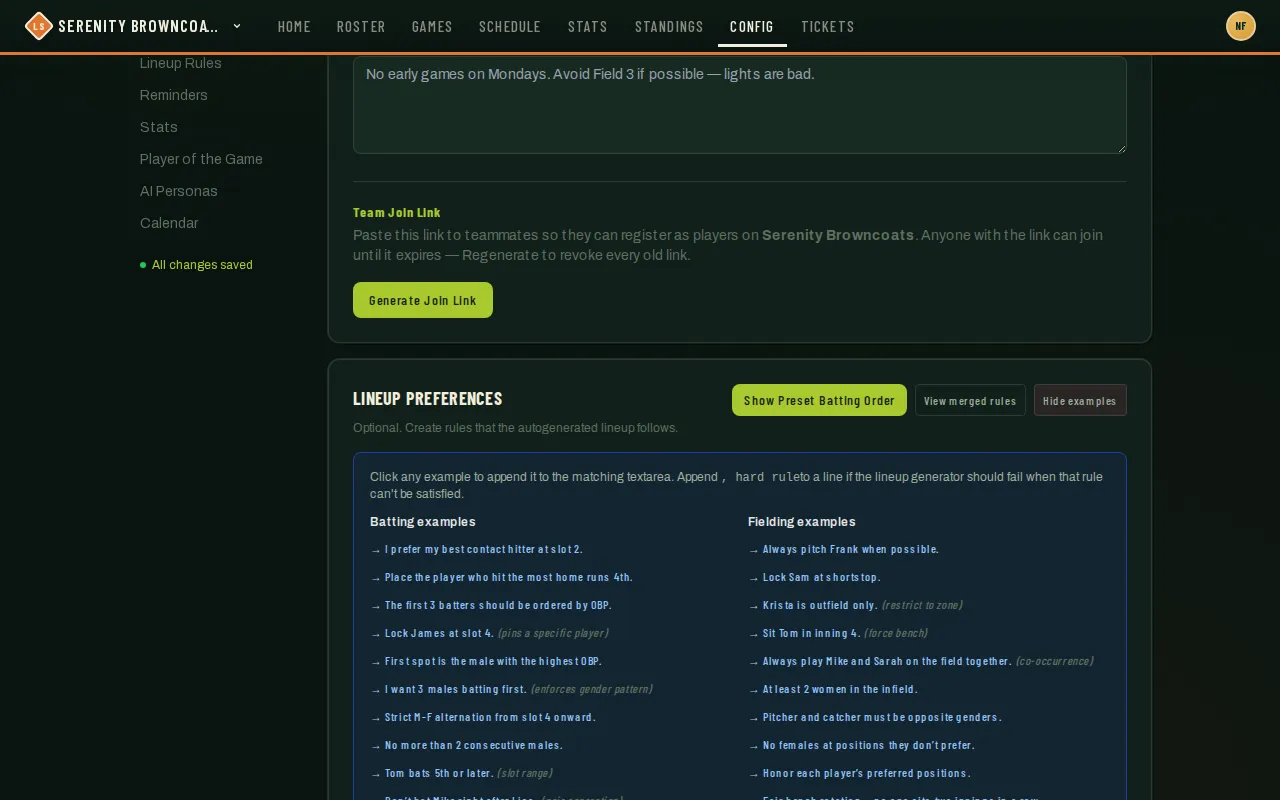Open AI Personas sidebar item

pyautogui.click(x=179, y=191)
